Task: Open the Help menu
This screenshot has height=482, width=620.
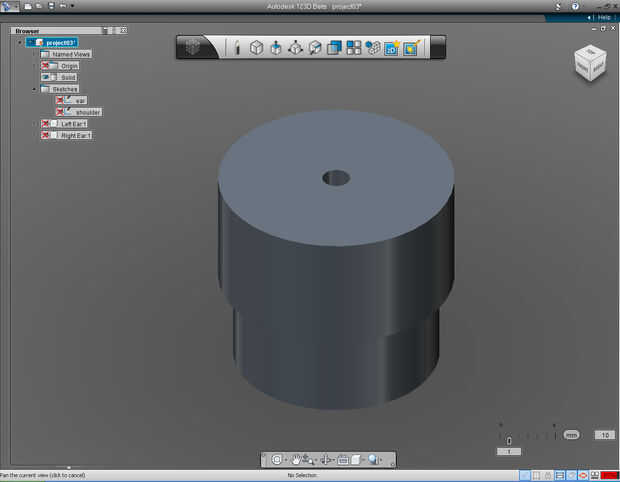Action: click(604, 17)
